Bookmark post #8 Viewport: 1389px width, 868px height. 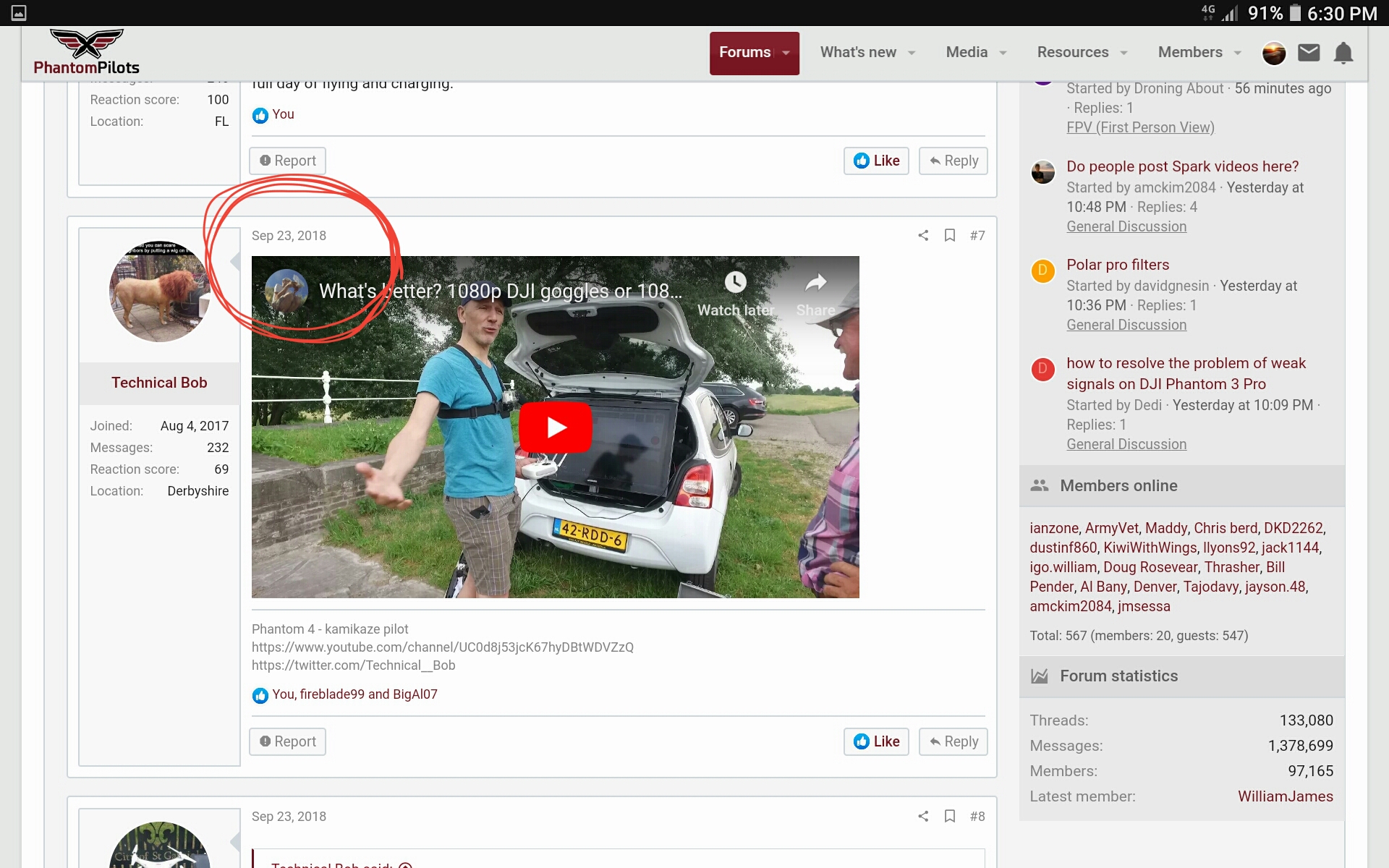950,817
